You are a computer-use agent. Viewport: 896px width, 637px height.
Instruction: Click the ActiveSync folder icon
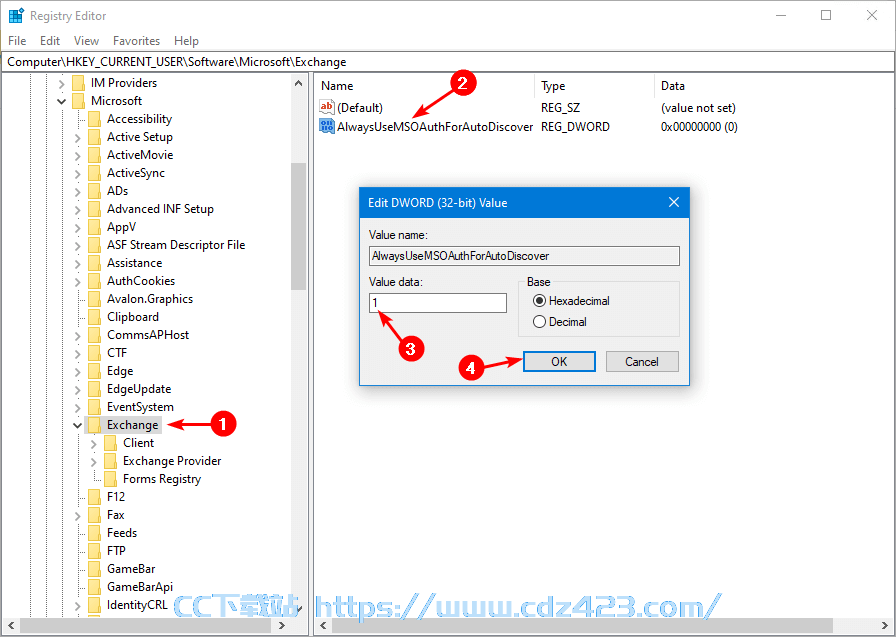95,173
